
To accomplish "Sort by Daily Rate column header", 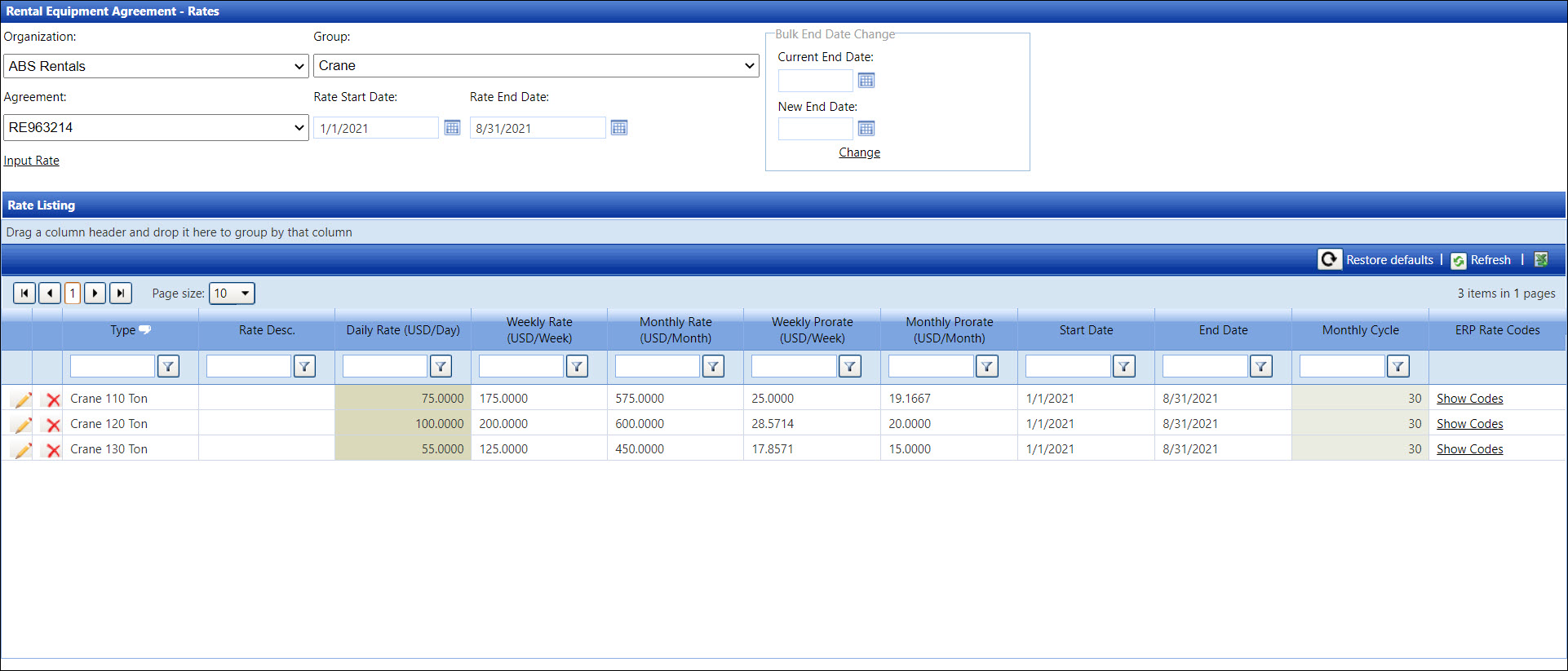I will click(402, 330).
